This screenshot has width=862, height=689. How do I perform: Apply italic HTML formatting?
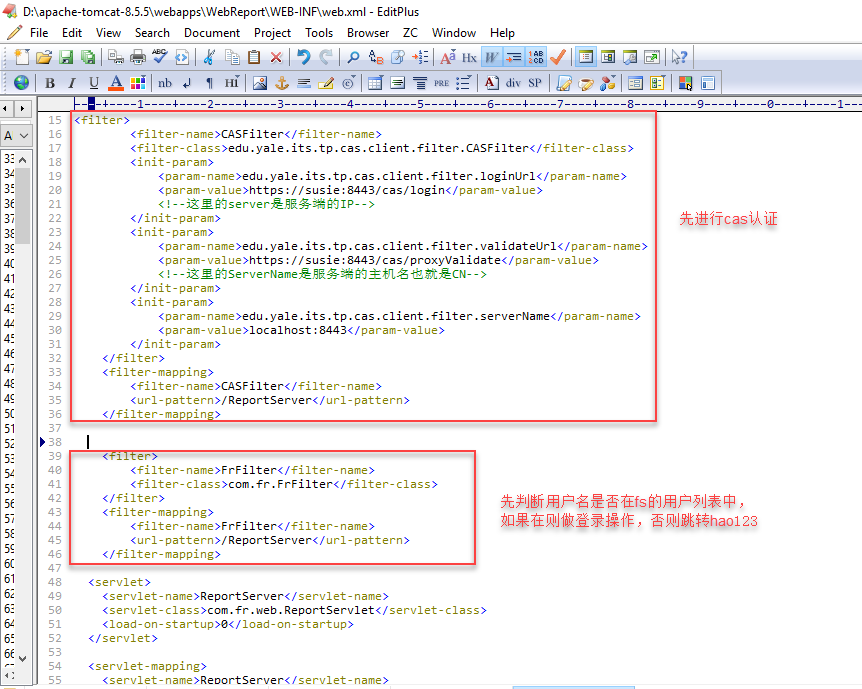click(72, 83)
